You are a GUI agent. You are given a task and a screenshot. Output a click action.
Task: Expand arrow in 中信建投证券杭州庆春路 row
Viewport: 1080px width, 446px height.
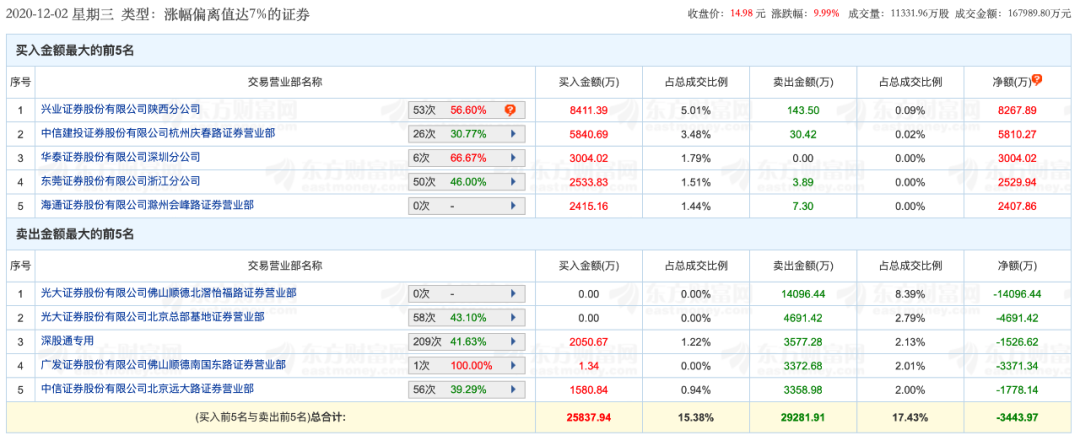coord(514,134)
